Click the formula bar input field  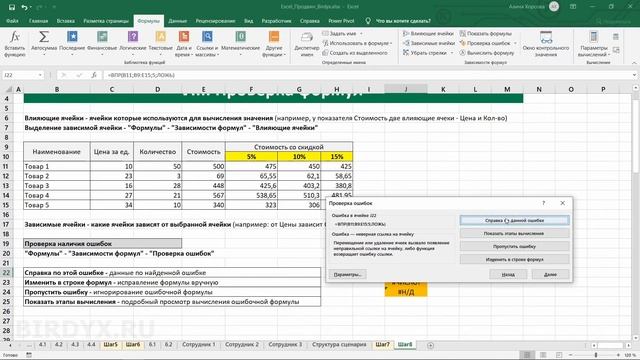tap(367, 75)
